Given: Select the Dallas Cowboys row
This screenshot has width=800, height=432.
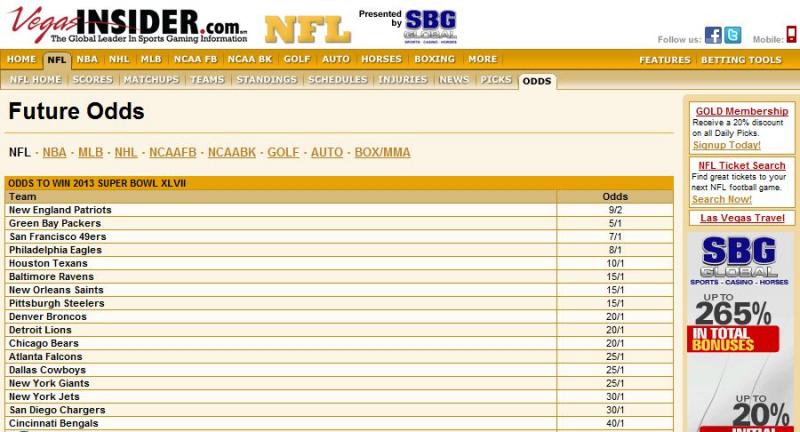Looking at the screenshot, I should coord(339,370).
